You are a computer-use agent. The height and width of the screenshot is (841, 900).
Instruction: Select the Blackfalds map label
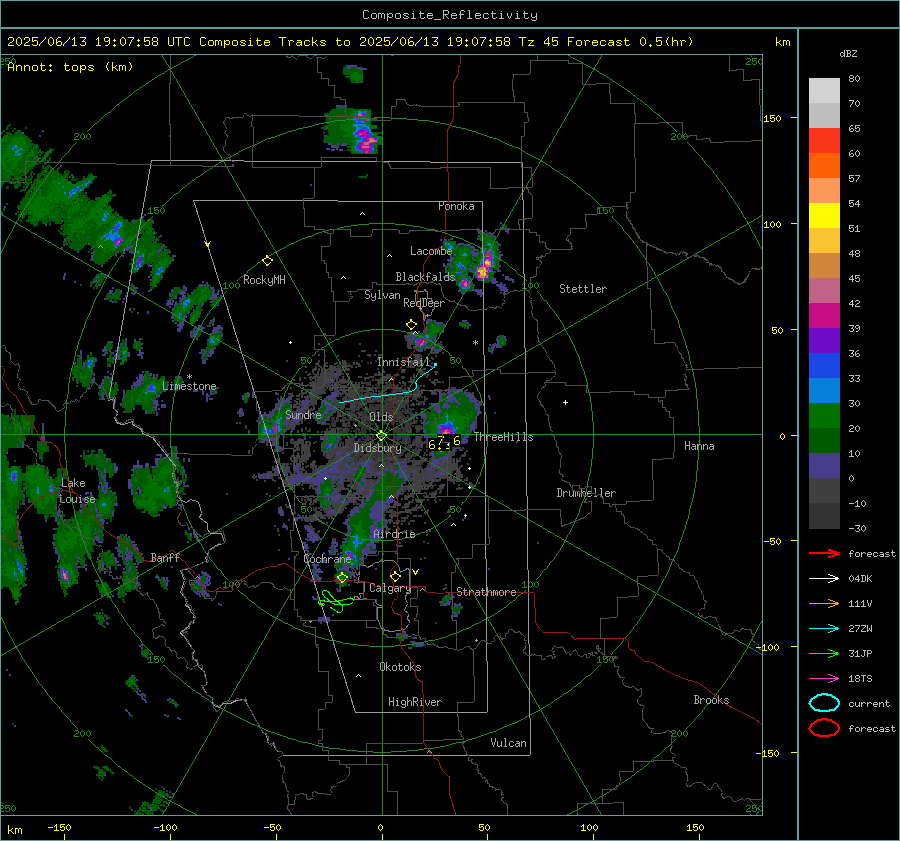425,277
